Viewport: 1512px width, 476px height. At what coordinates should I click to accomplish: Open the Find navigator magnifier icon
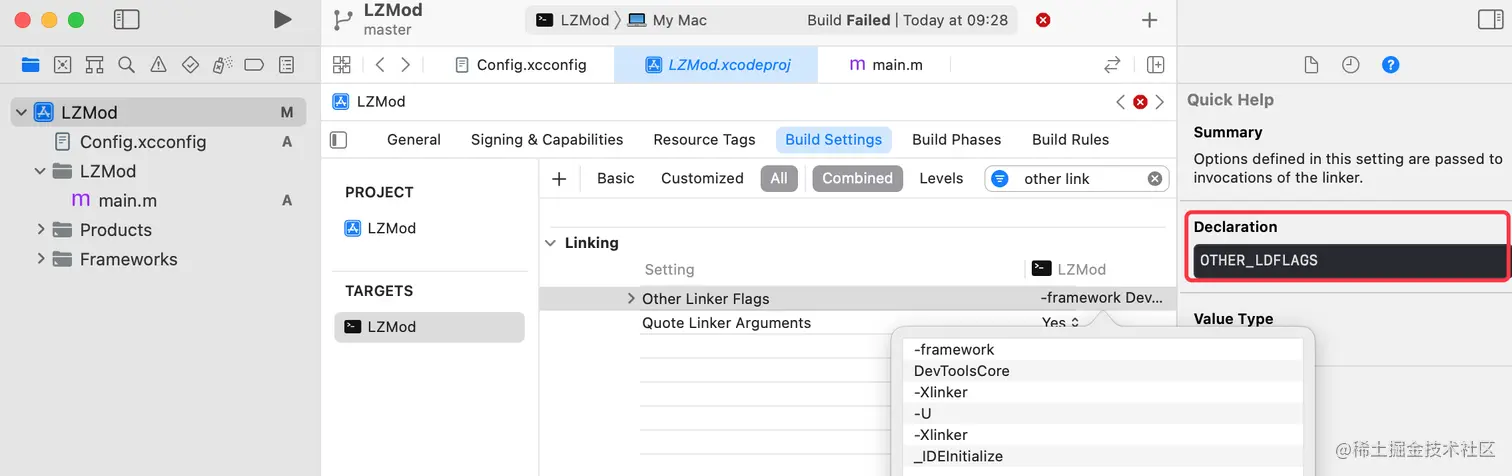[x=126, y=65]
